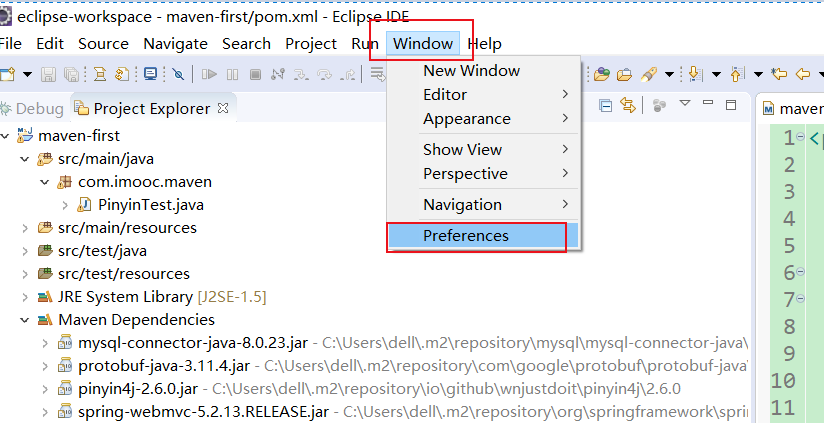Screen dimensions: 824x423
Task: Expand the pinyin4j-2.6.0.jar entry
Action: (45, 389)
